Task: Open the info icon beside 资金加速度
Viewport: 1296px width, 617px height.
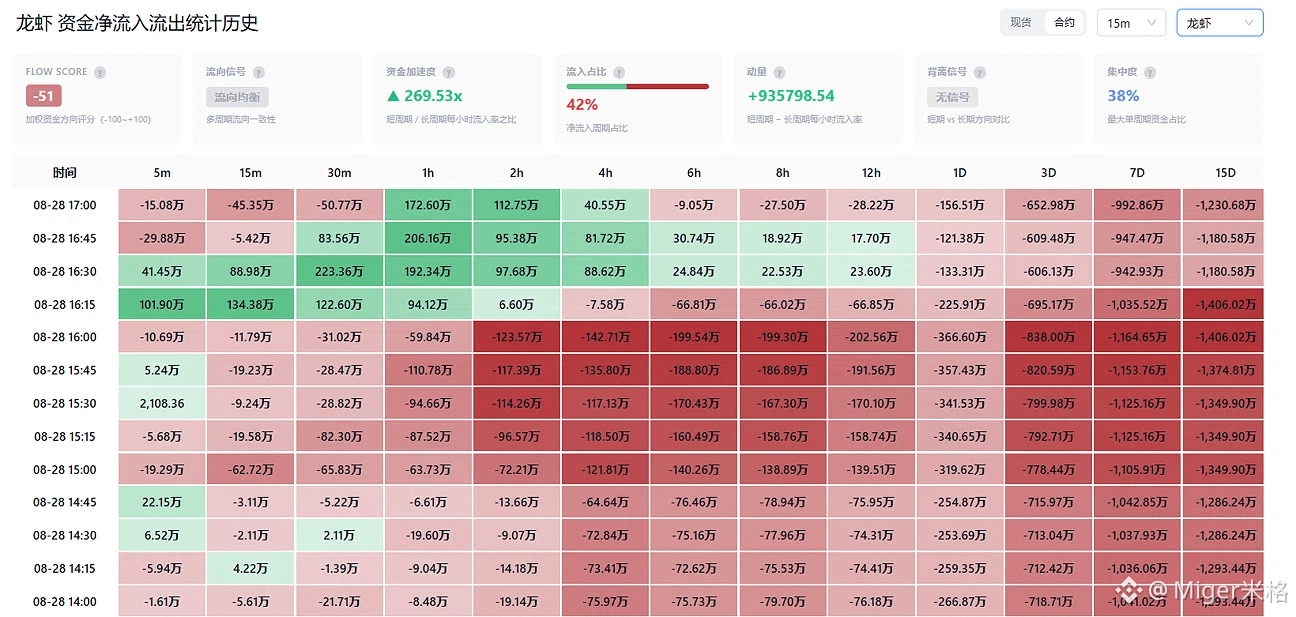Action: 449,73
